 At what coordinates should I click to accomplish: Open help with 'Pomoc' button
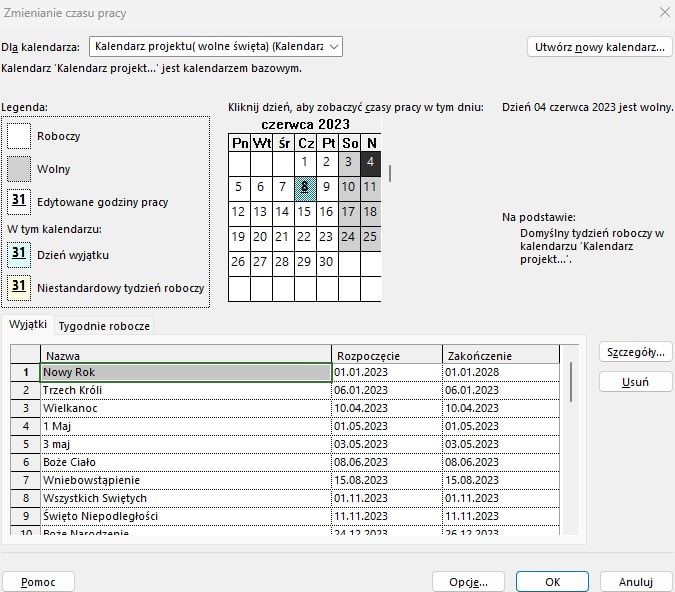[x=38, y=581]
